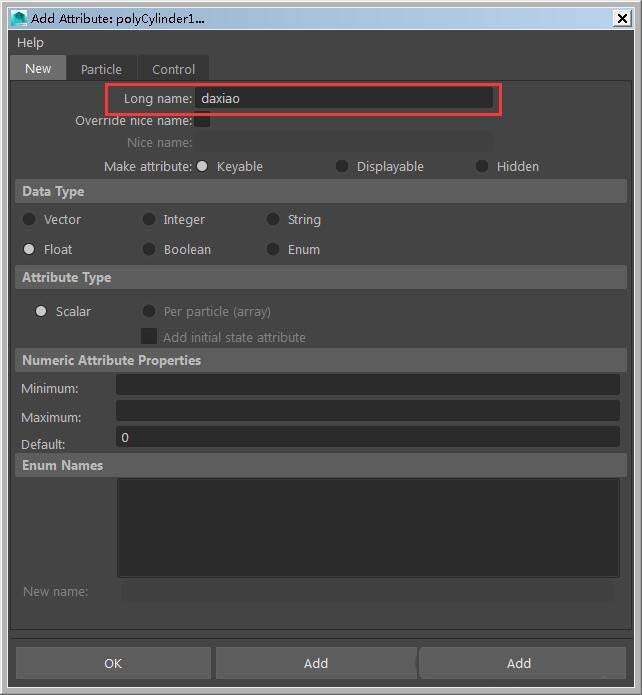This screenshot has width=642, height=695.
Task: Select the Keyable radio button
Action: tap(202, 166)
